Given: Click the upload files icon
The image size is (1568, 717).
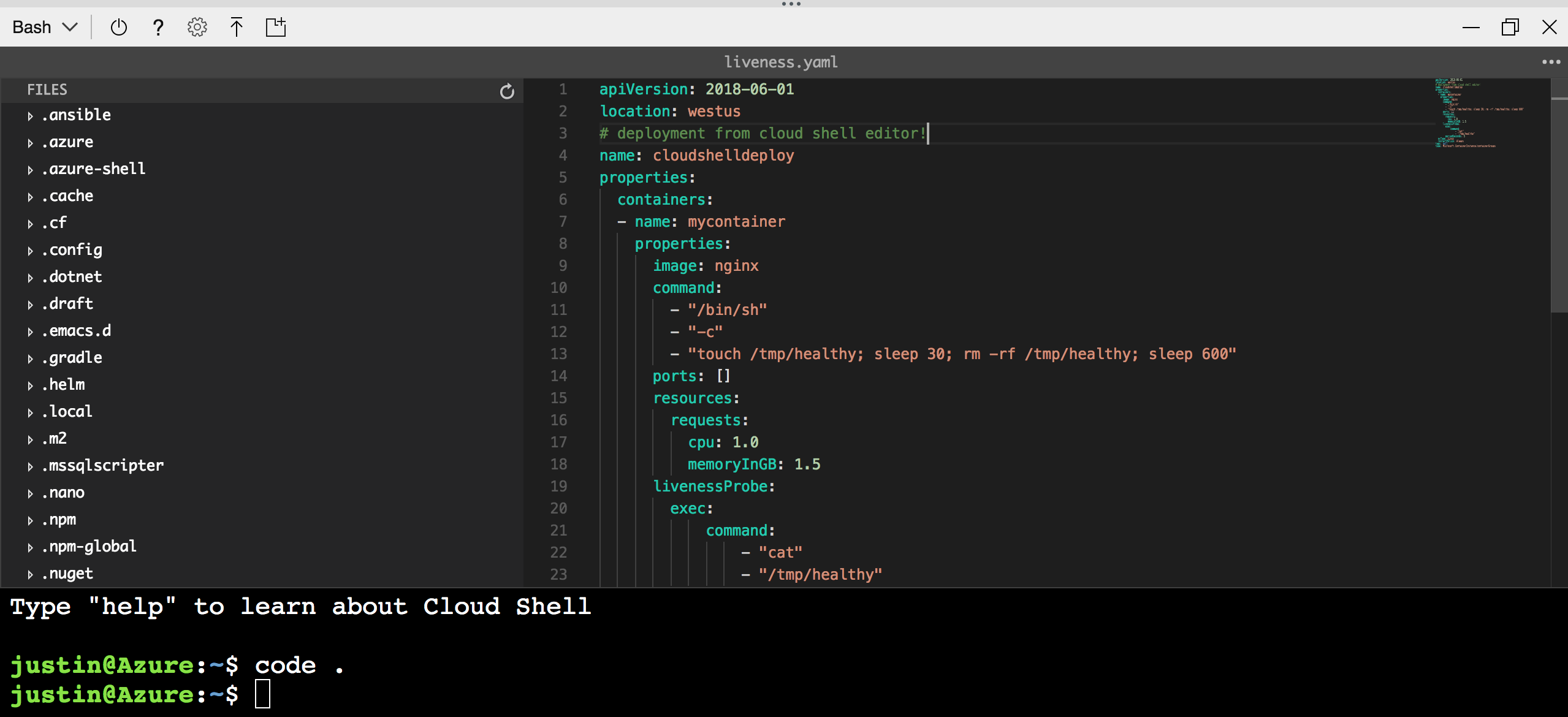Looking at the screenshot, I should [236, 27].
